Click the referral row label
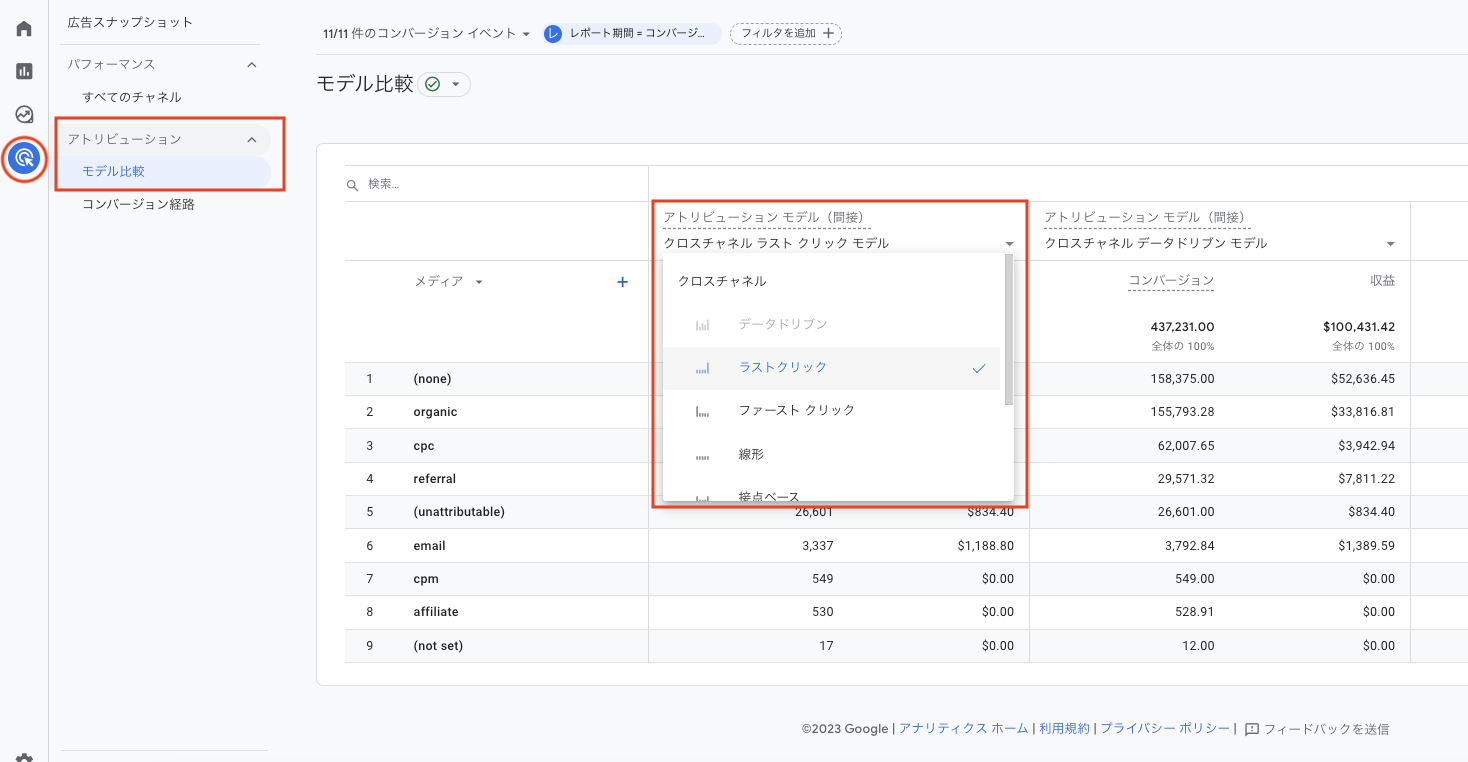 (434, 479)
